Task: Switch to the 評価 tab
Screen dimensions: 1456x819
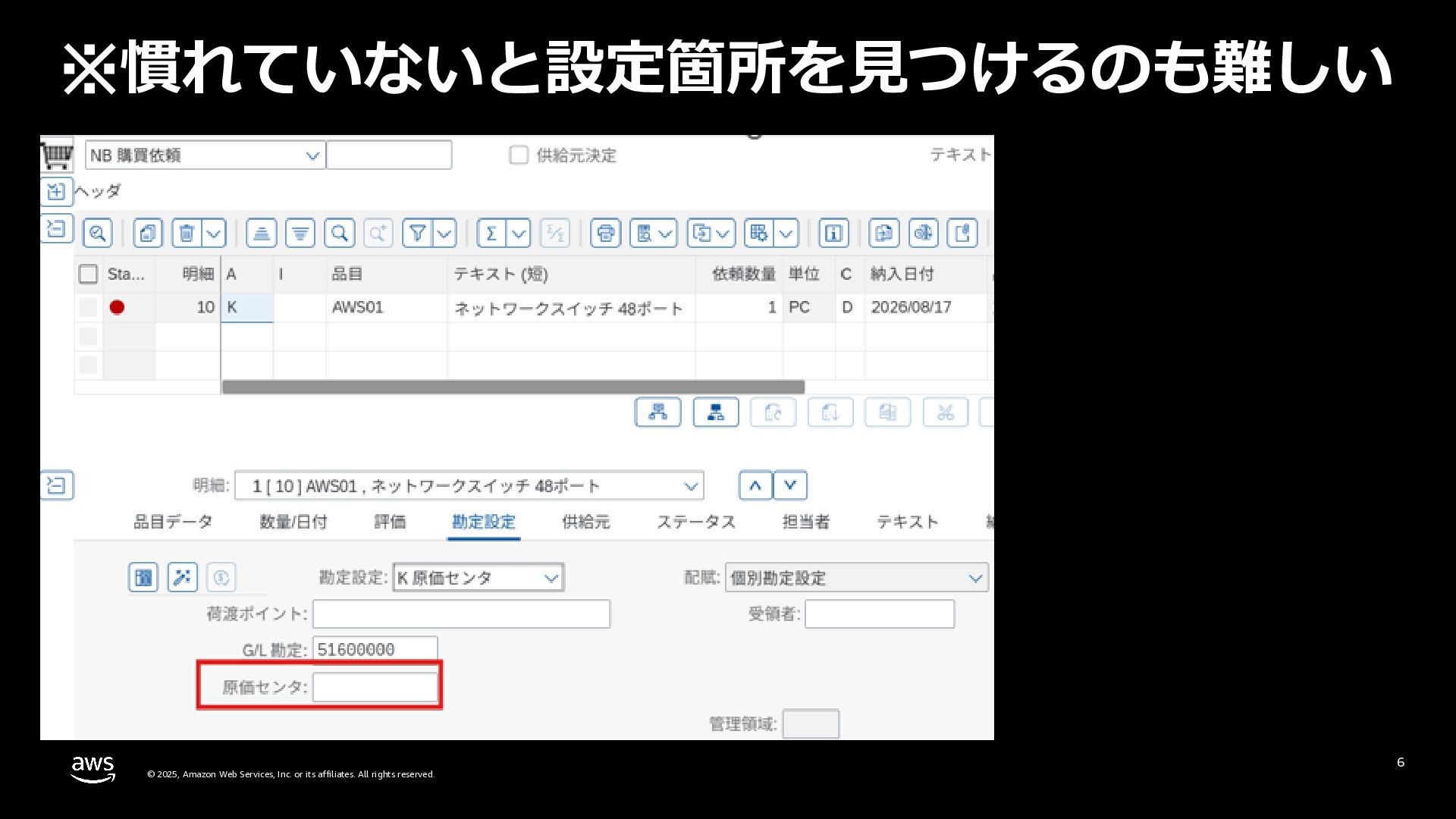Action: pos(390,522)
